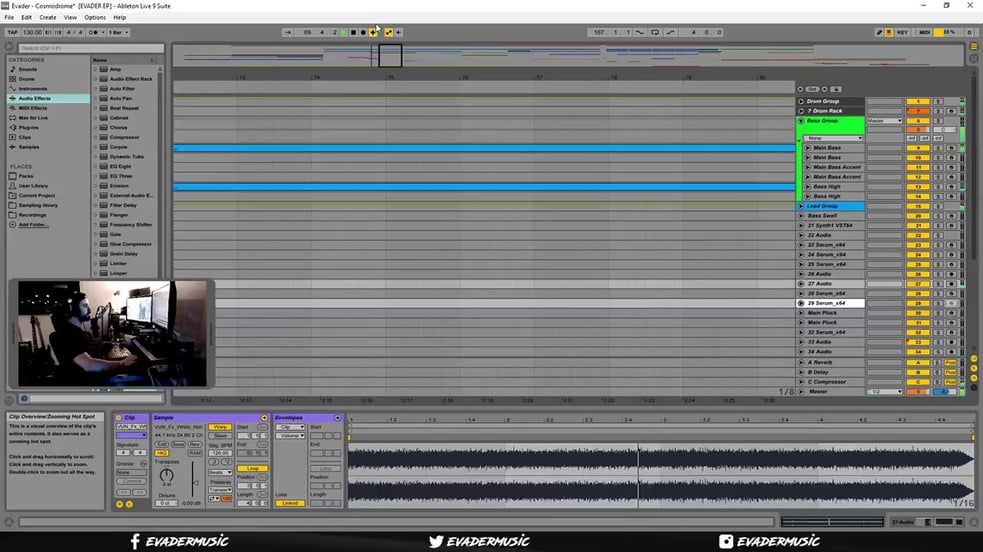This screenshot has width=983, height=552.
Task: Select Plug-ins category in browser
Action: (28, 127)
